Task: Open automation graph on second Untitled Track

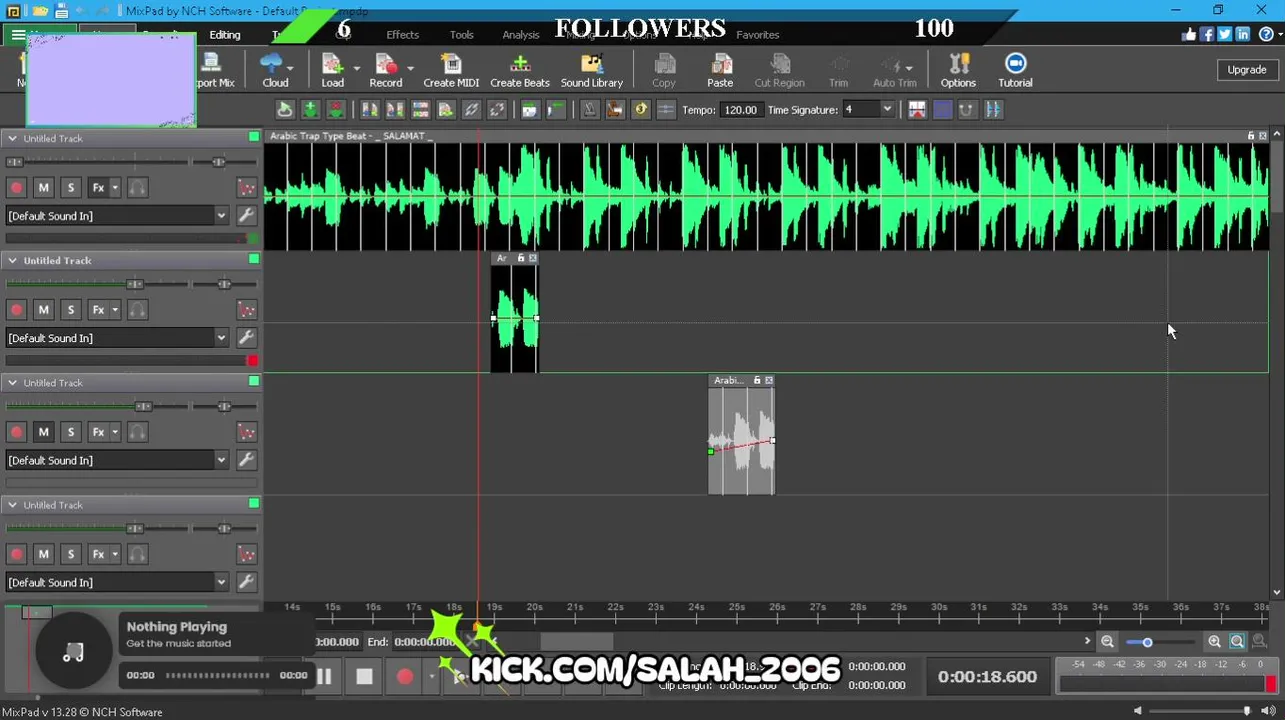Action: pos(246,310)
